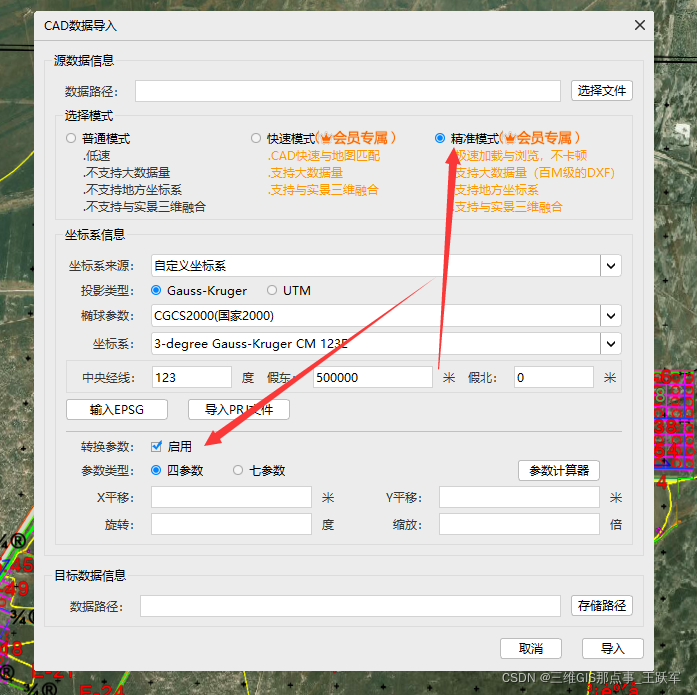Click the 中央经线 input field
697x695 pixels.
coord(191,378)
